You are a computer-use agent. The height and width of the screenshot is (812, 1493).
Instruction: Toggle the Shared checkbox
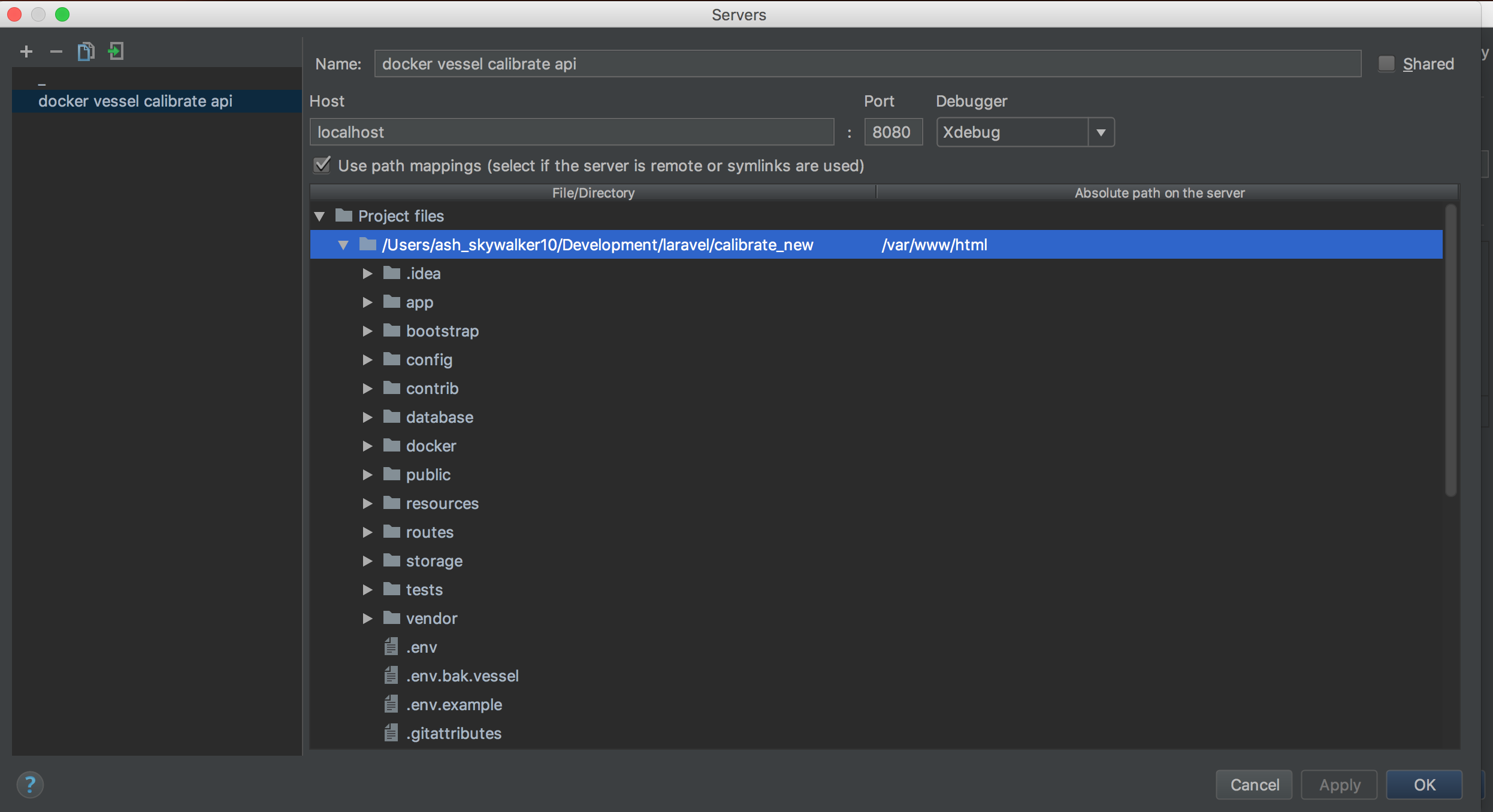(x=1386, y=63)
